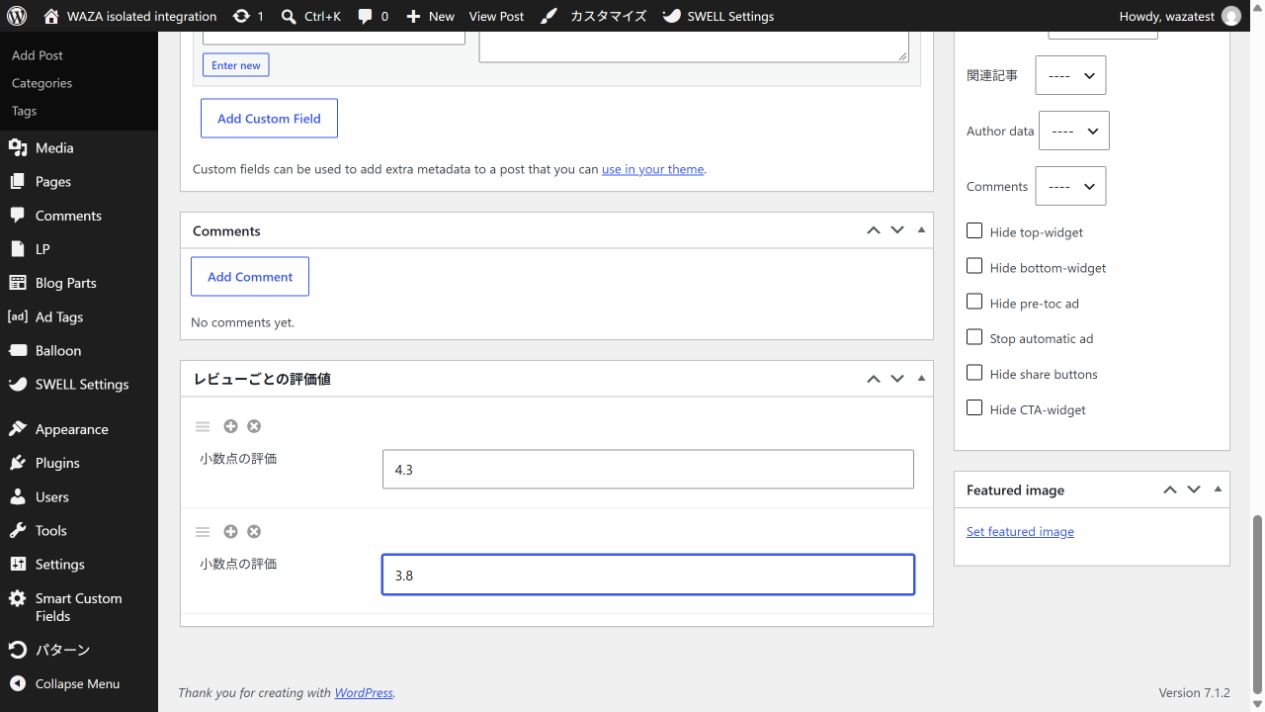Enable Hide top-widget checkbox
1265x712 pixels.
point(974,231)
